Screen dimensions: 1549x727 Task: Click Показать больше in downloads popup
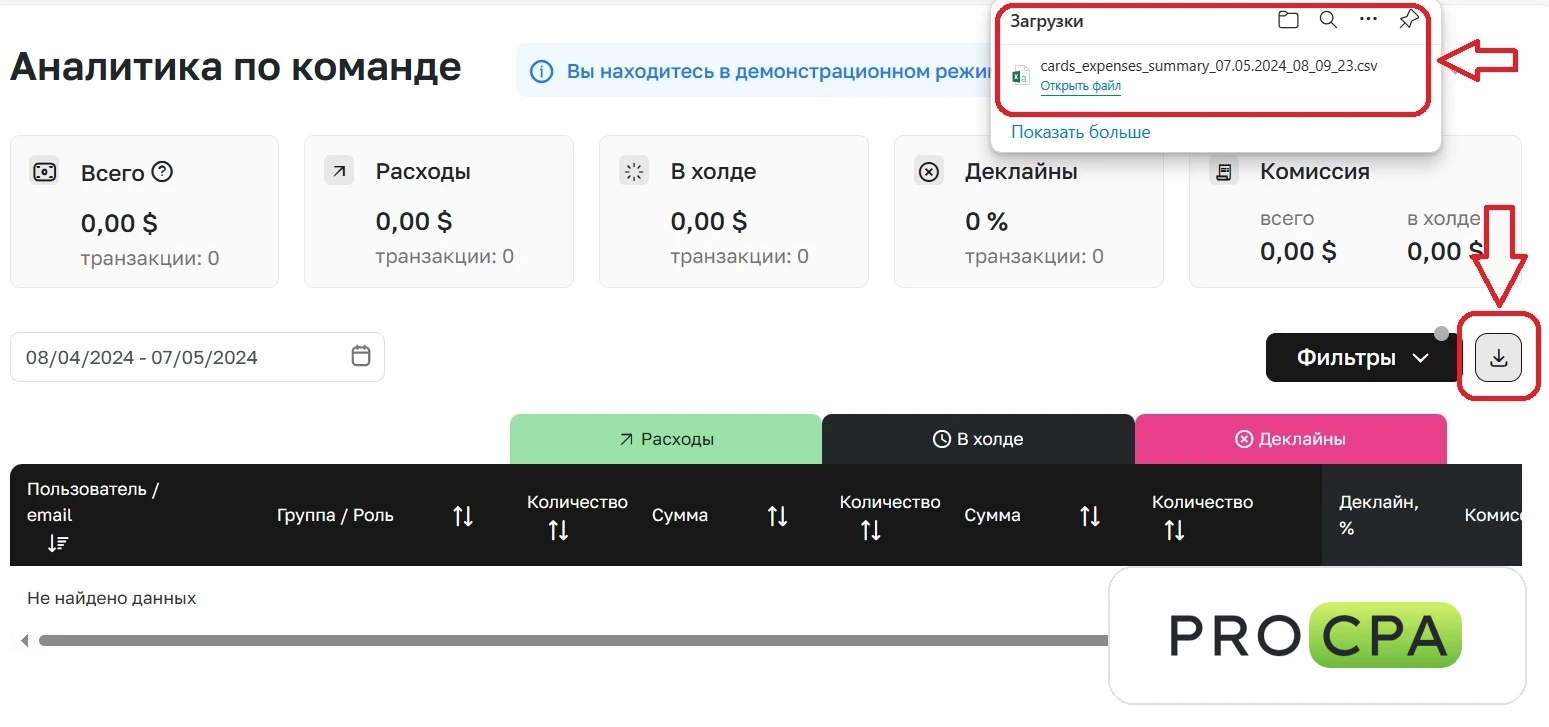1081,132
